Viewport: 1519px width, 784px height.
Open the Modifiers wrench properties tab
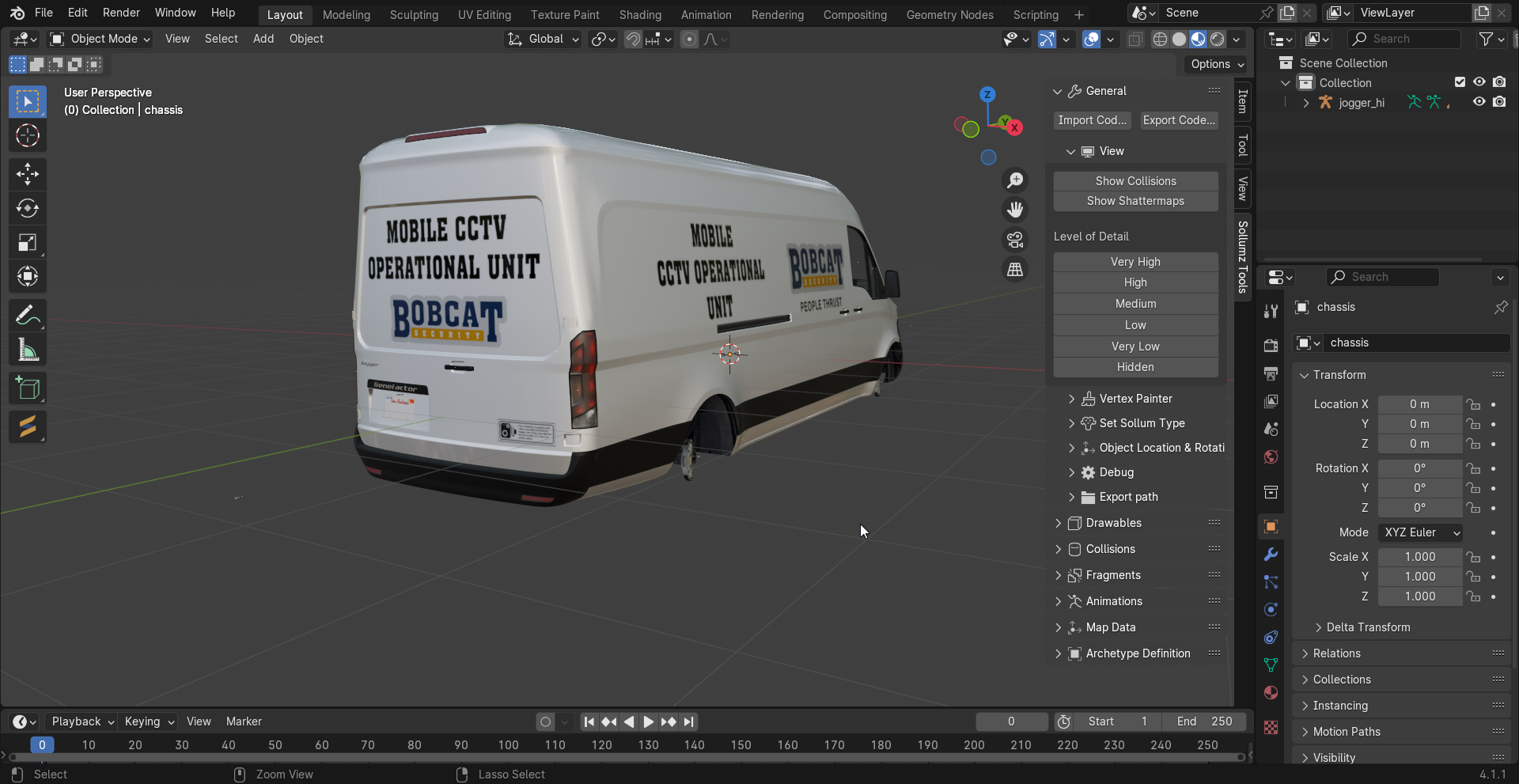[x=1271, y=555]
